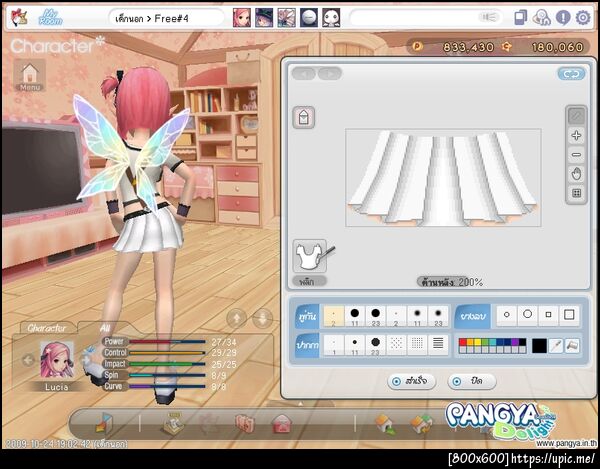This screenshot has height=469, width=600.
Task: Select the eyedropper color picker tool
Action: 555,346
